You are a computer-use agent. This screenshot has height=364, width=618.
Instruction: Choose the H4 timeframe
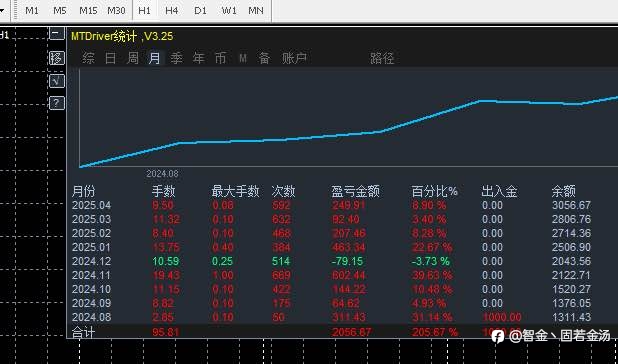172,11
